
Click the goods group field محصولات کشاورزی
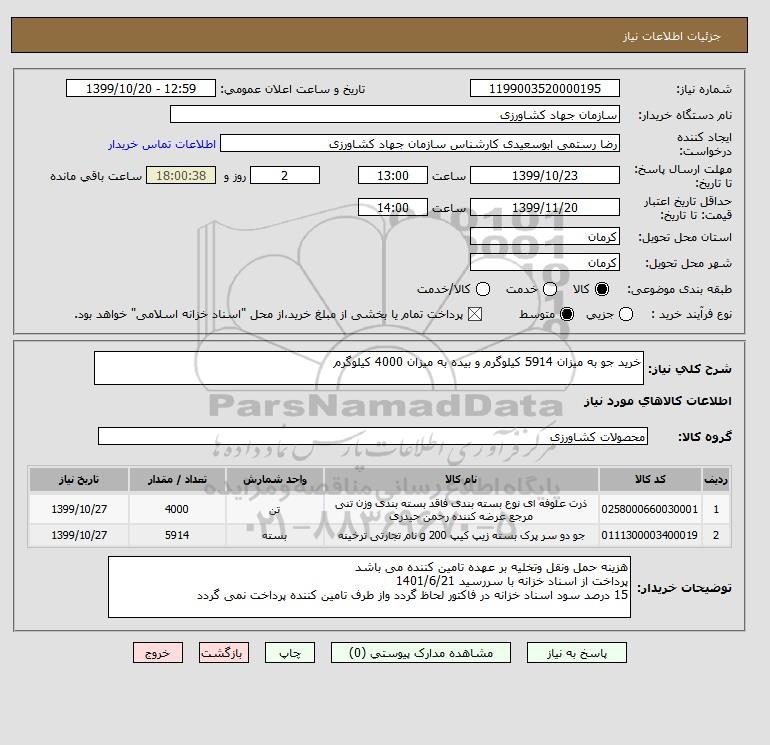(373, 436)
